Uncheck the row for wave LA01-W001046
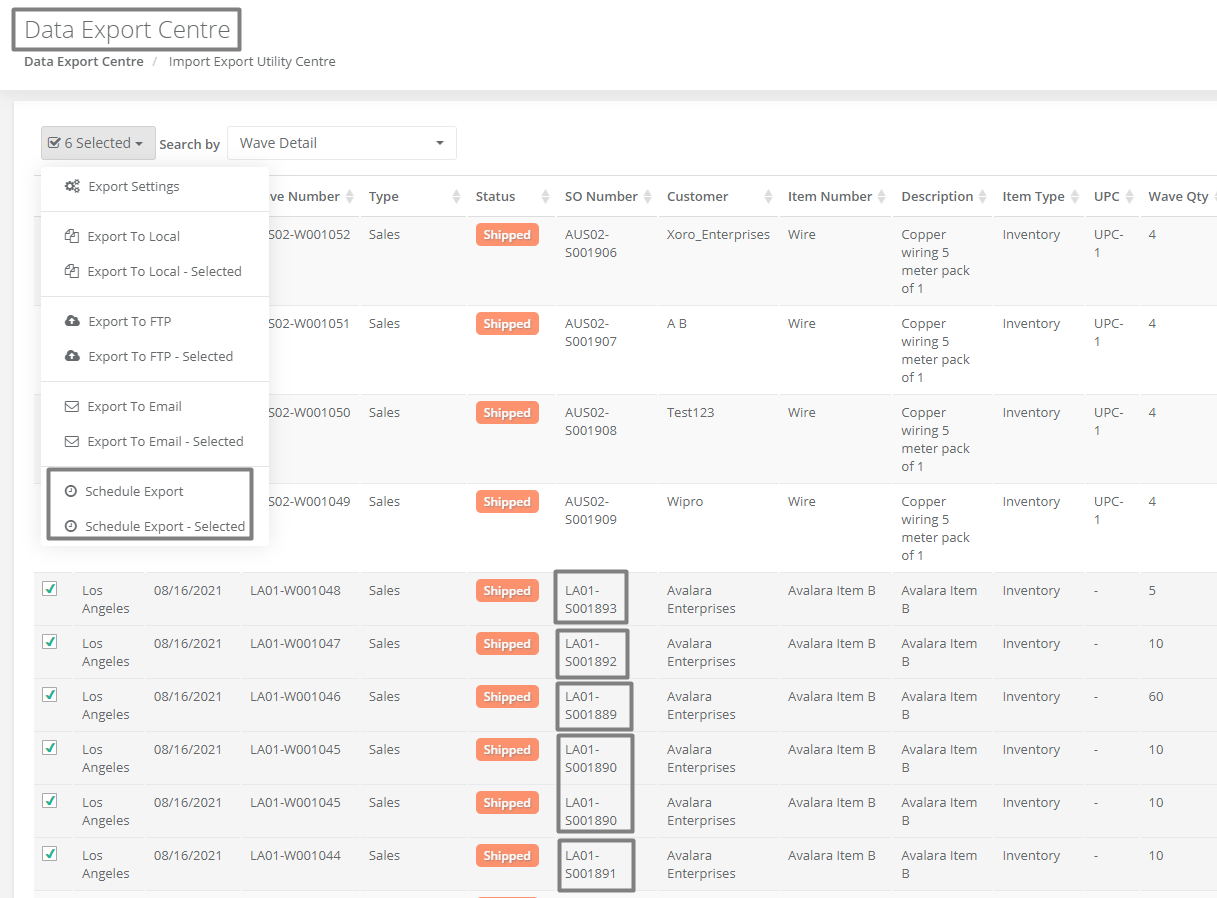This screenshot has height=898, width=1217. (50, 695)
